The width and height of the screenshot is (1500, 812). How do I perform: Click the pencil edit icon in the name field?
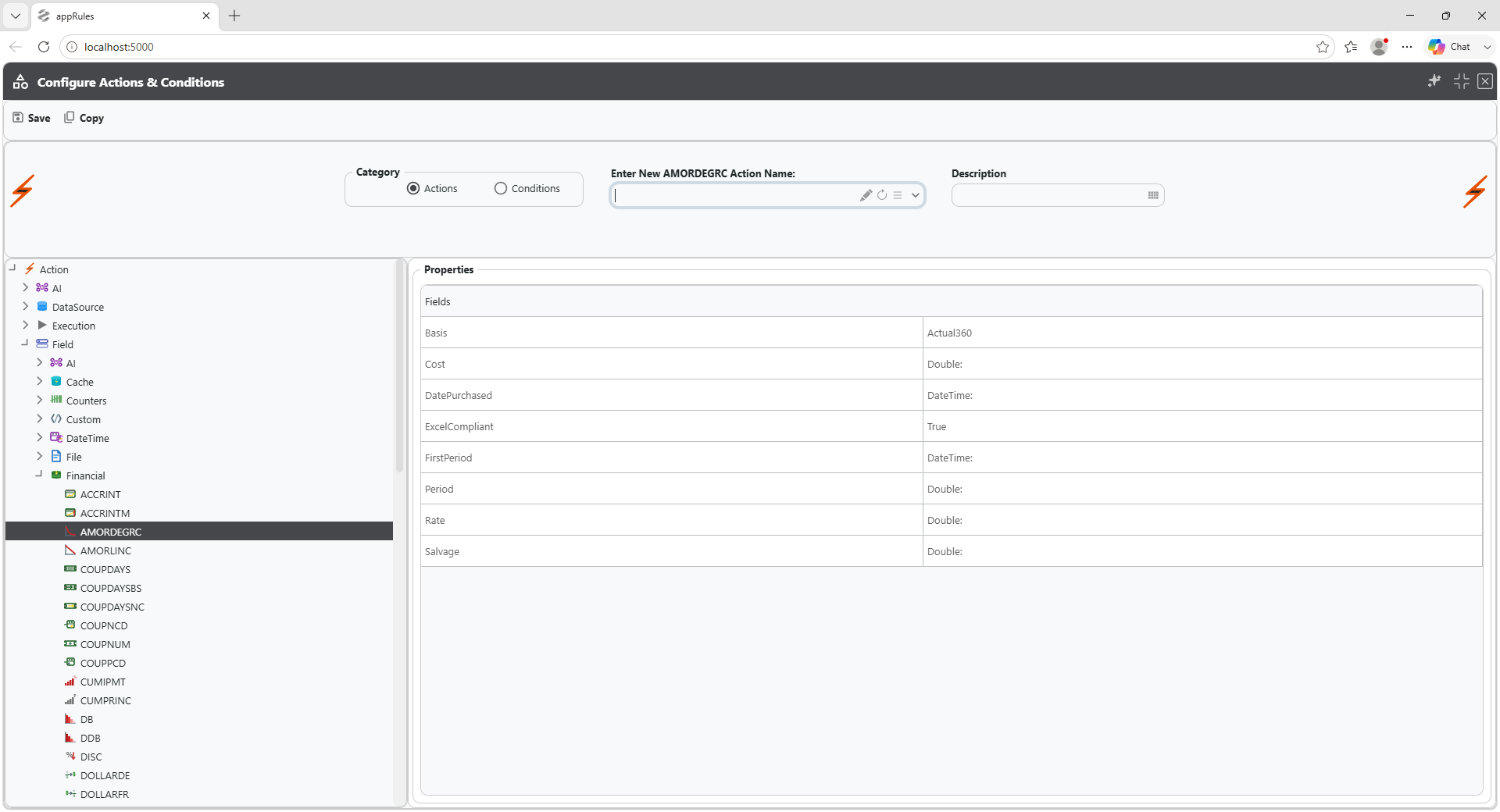click(x=866, y=195)
